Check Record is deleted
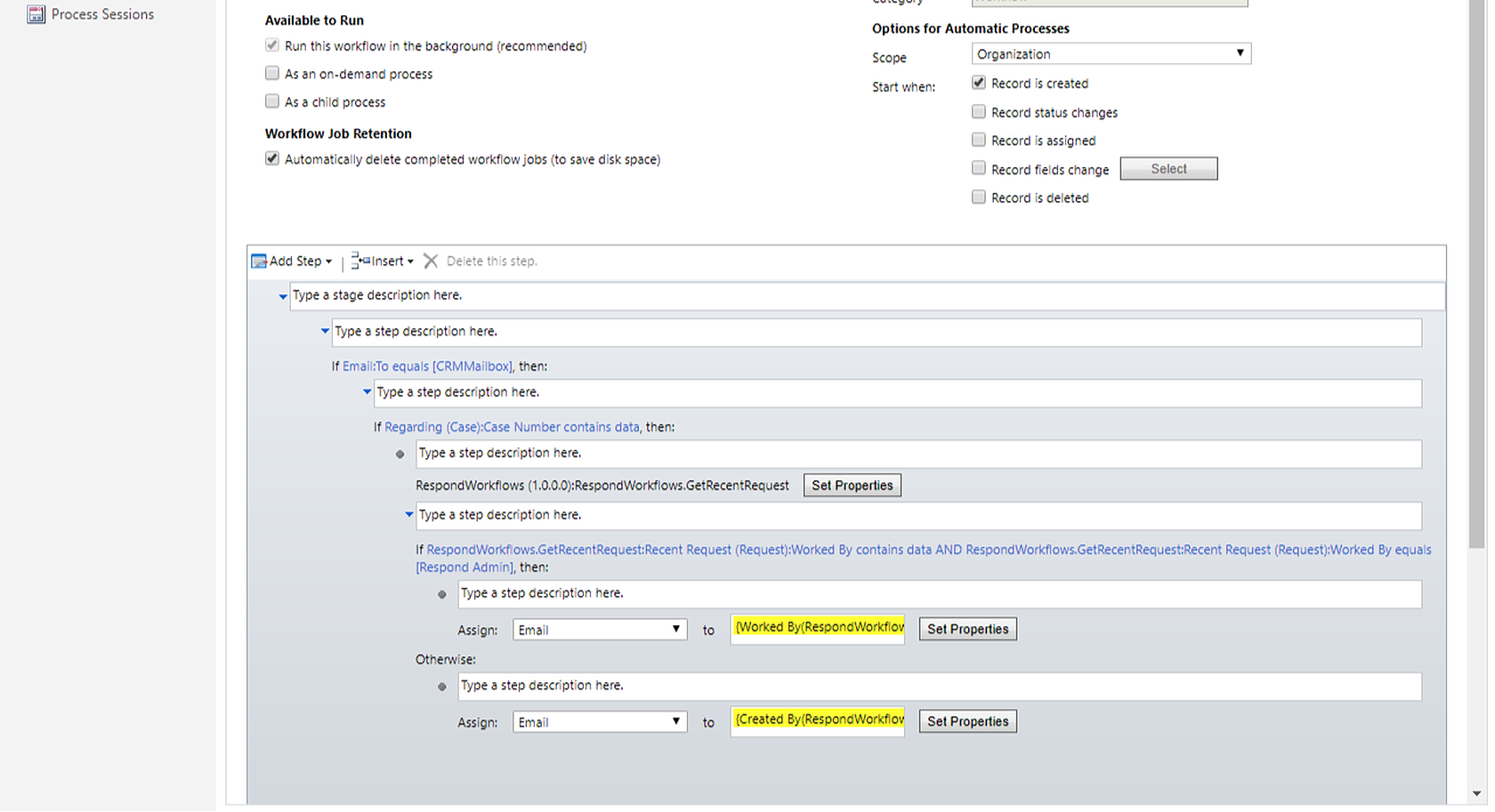Image resolution: width=1495 pixels, height=812 pixels. [x=979, y=197]
